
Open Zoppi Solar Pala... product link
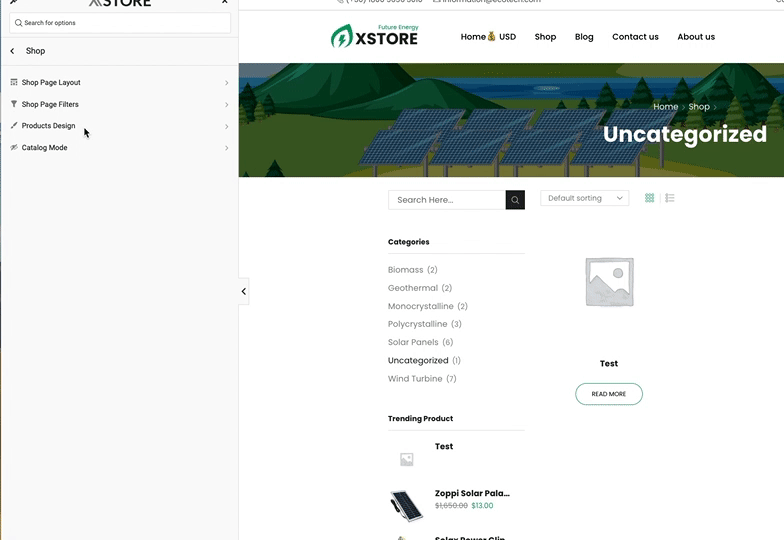472,493
